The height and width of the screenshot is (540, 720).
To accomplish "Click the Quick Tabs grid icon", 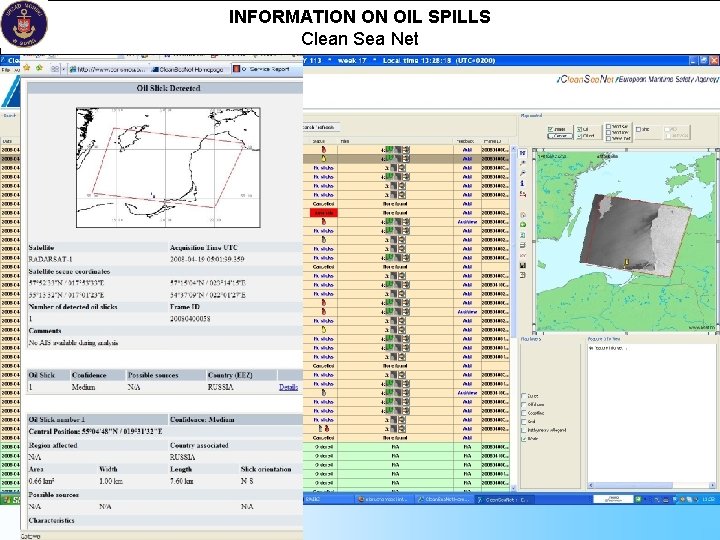I will click(x=55, y=69).
